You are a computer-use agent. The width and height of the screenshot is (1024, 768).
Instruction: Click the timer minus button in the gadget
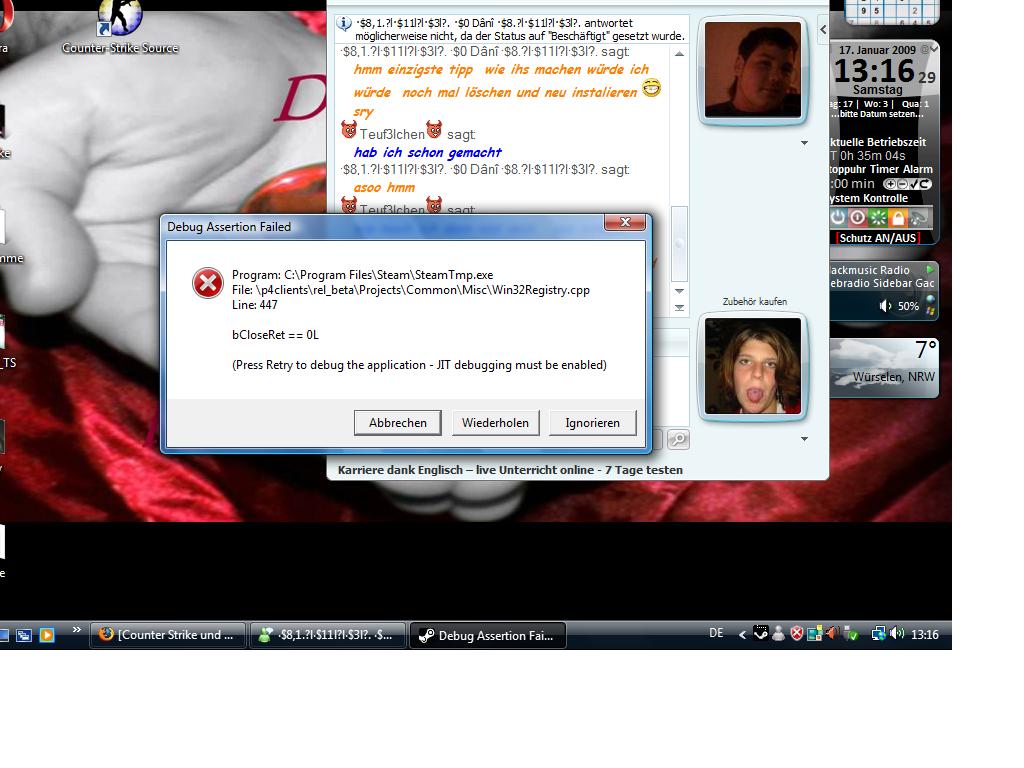tap(901, 184)
